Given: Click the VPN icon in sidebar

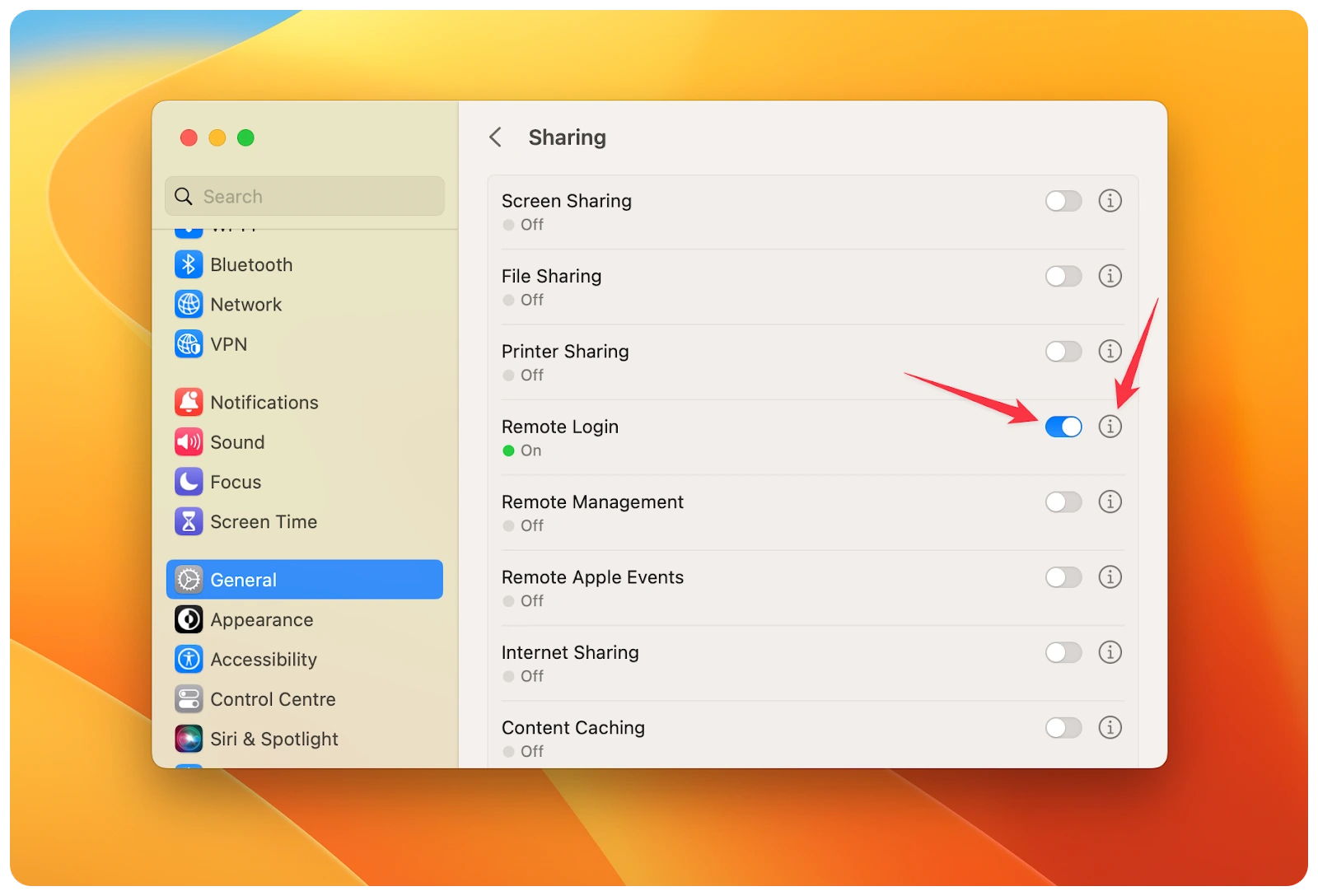Looking at the screenshot, I should [189, 343].
